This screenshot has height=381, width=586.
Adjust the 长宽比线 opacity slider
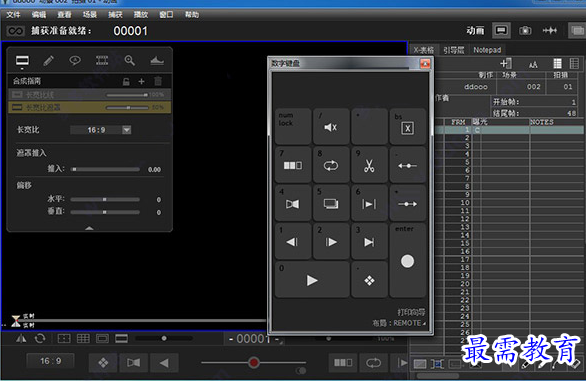[x=127, y=95]
